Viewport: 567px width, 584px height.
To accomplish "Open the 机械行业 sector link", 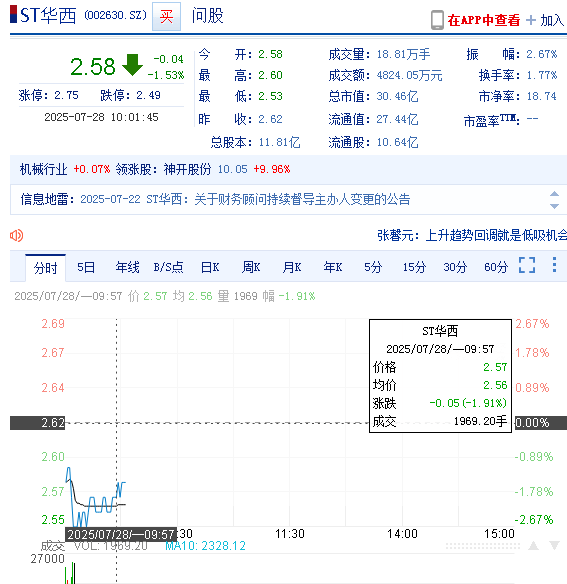I will pos(44,169).
